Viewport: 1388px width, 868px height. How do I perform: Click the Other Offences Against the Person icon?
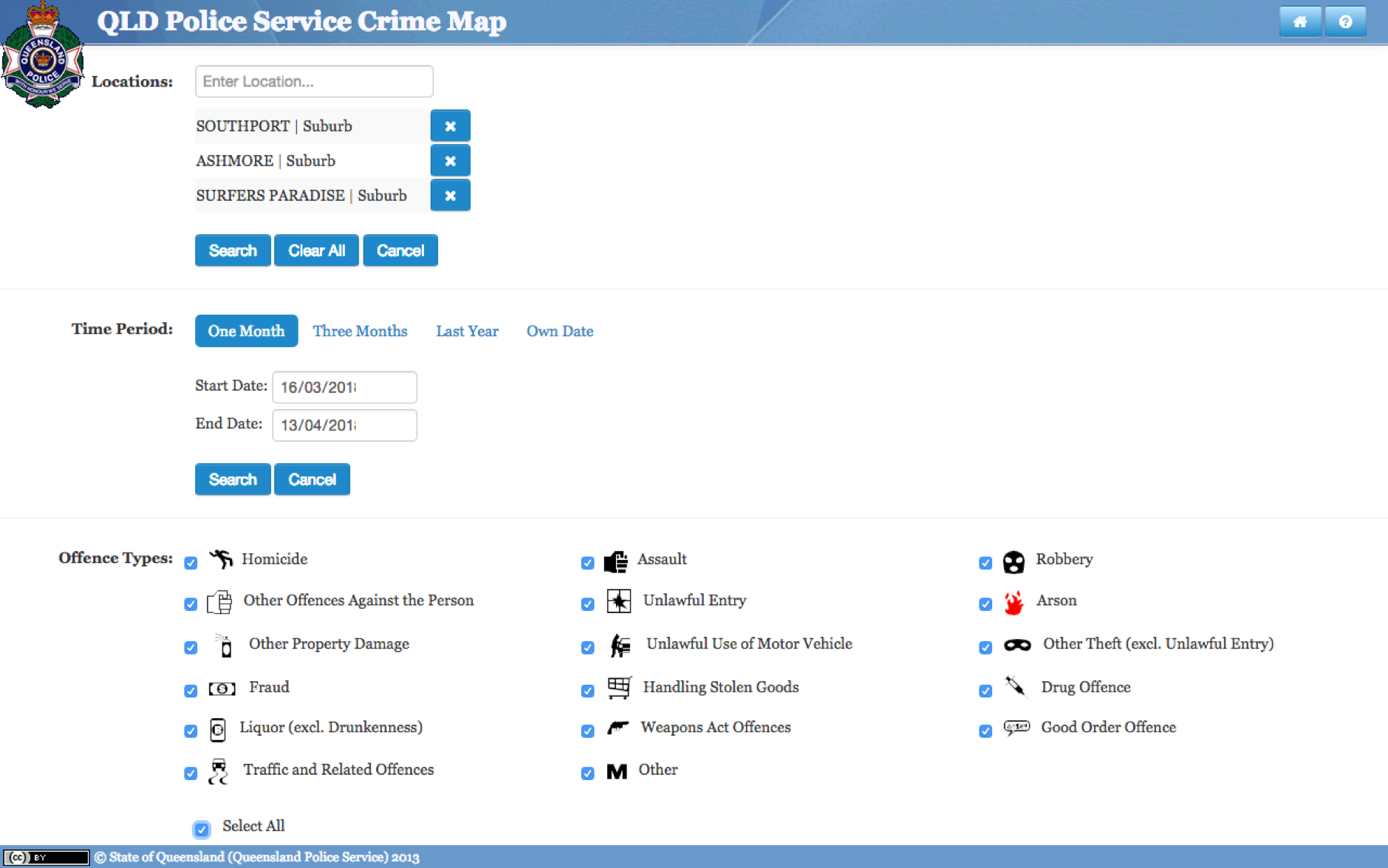point(219,602)
